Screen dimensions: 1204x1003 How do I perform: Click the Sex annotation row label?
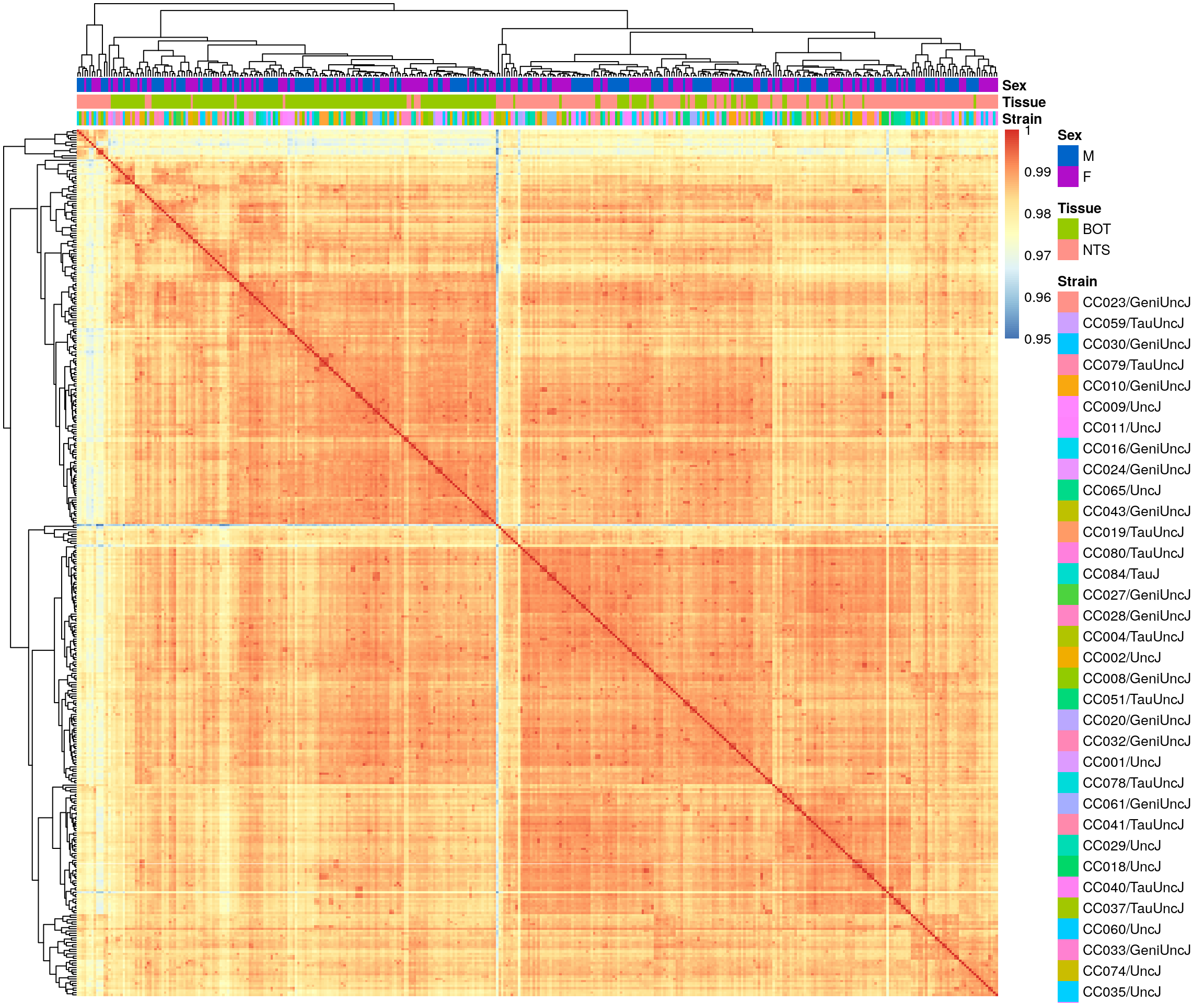(x=1014, y=85)
